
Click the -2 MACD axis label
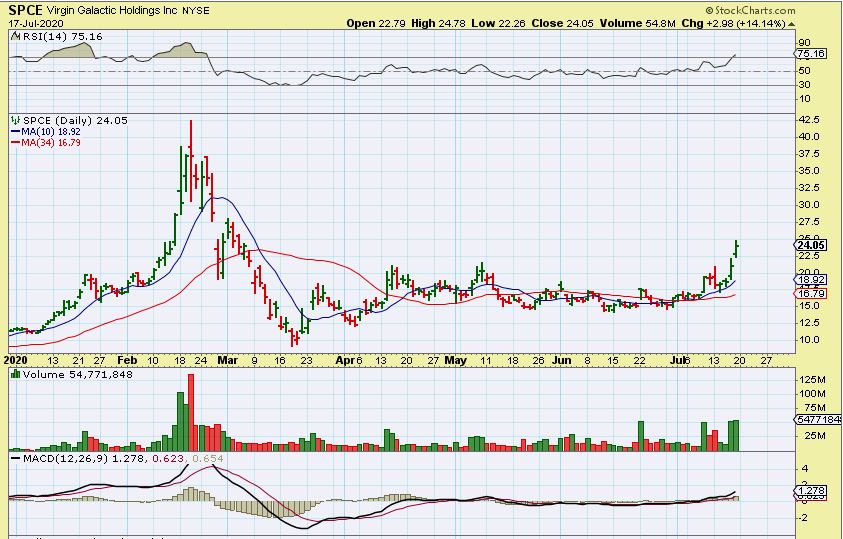point(805,518)
